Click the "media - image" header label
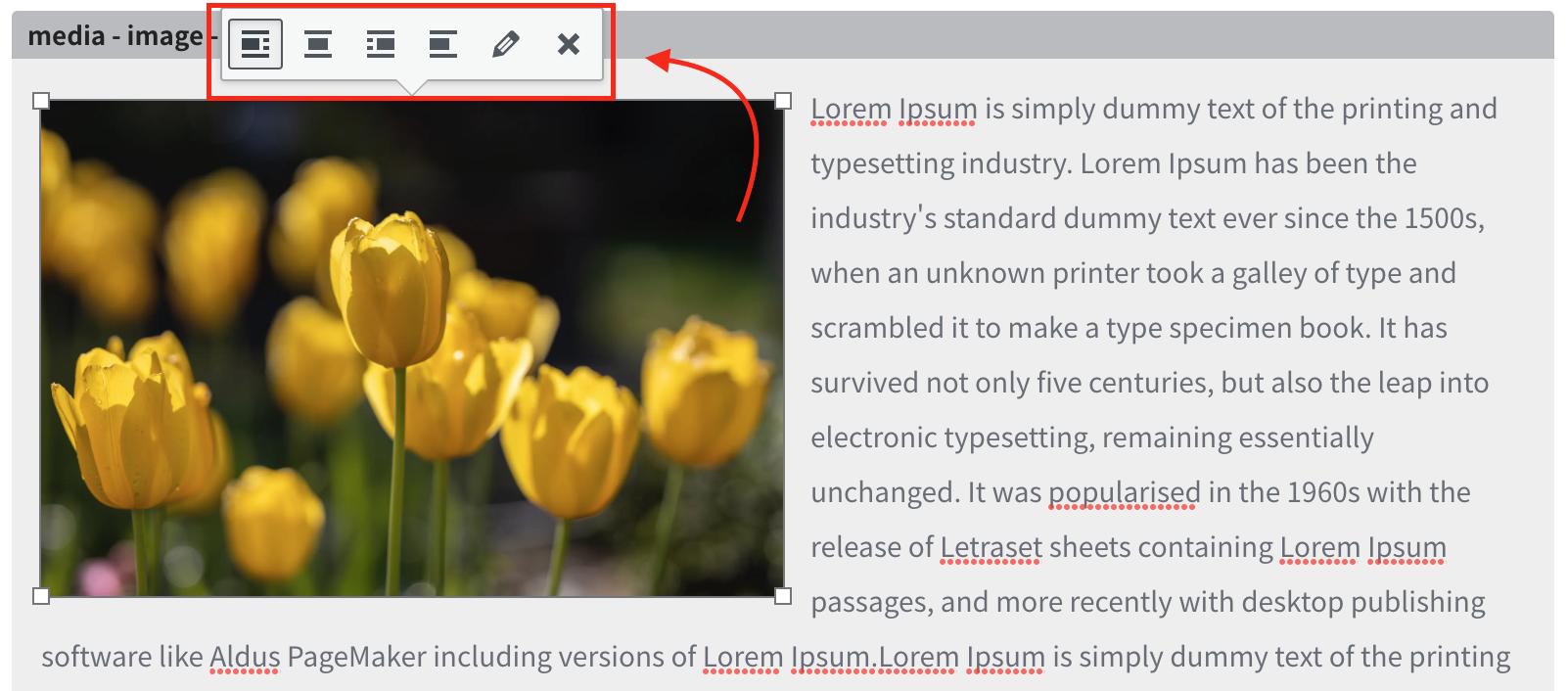 coord(115,36)
